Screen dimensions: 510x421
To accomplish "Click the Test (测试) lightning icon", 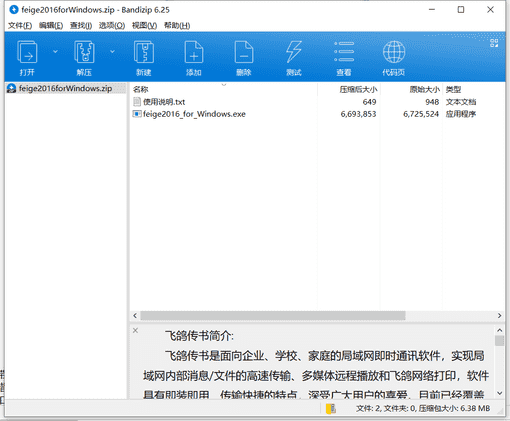I will click(294, 52).
